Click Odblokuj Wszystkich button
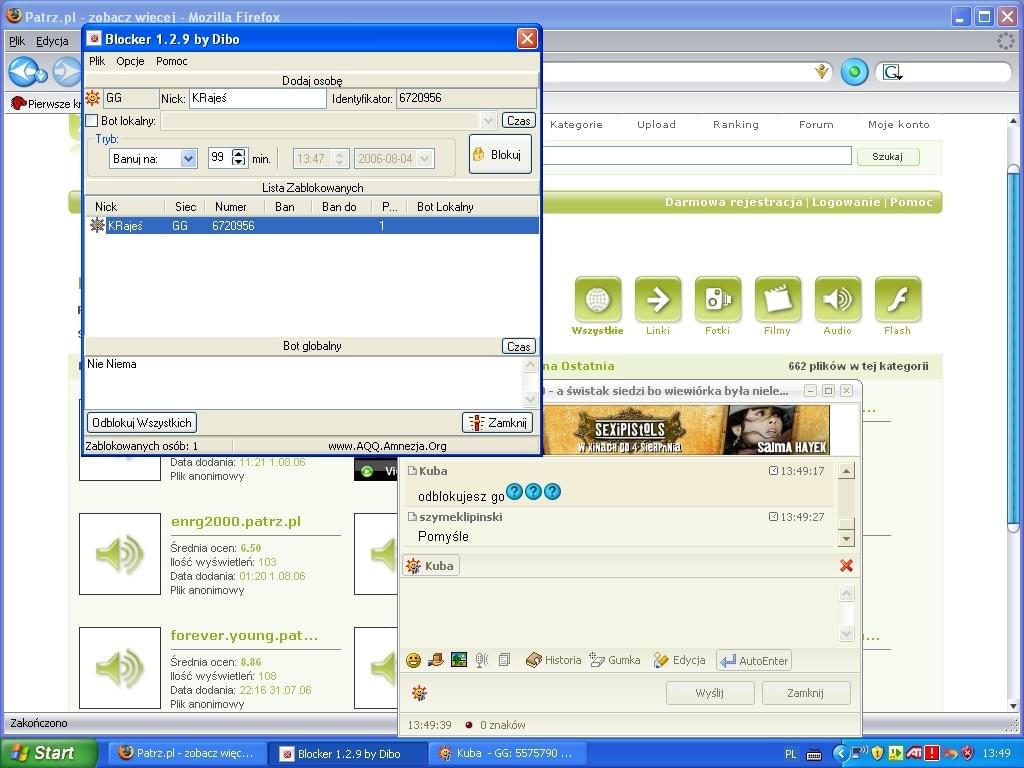 [x=141, y=423]
